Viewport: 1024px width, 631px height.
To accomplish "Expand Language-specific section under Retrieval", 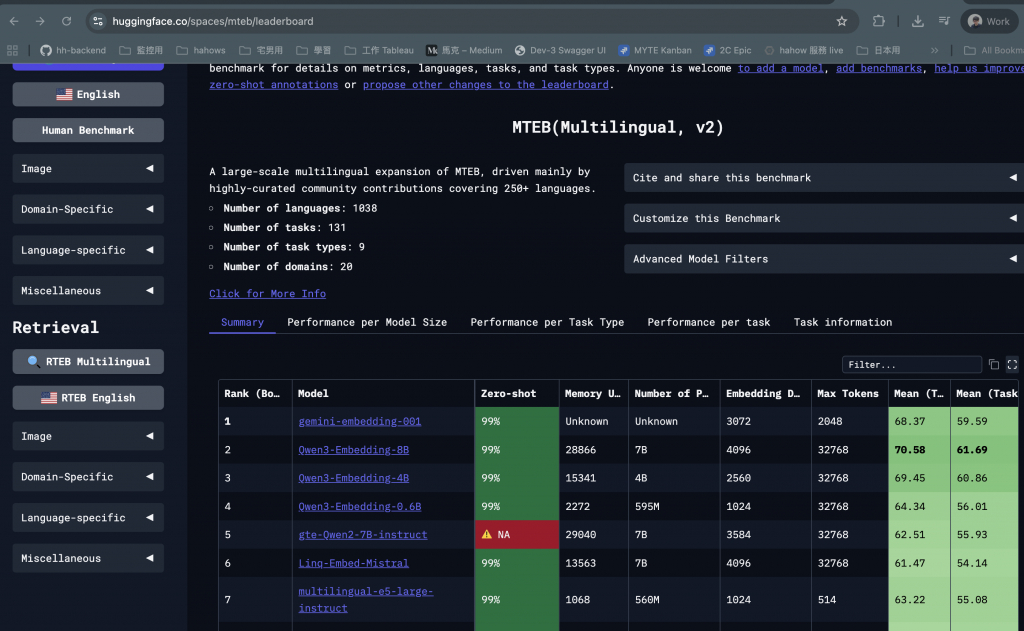I will [x=88, y=517].
